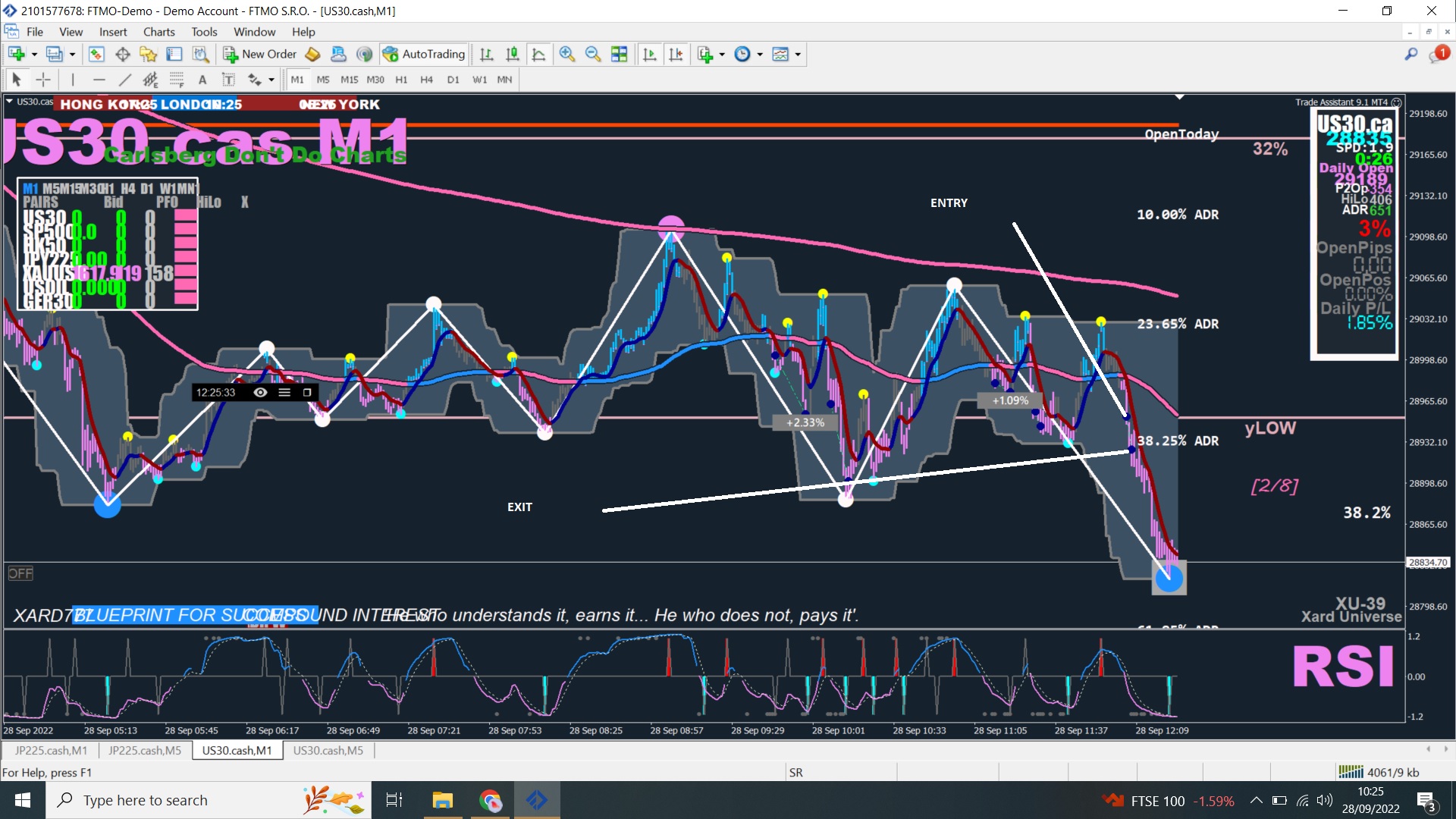Click the zoom out magnifier icon
Image resolution: width=1456 pixels, height=819 pixels.
tap(593, 54)
